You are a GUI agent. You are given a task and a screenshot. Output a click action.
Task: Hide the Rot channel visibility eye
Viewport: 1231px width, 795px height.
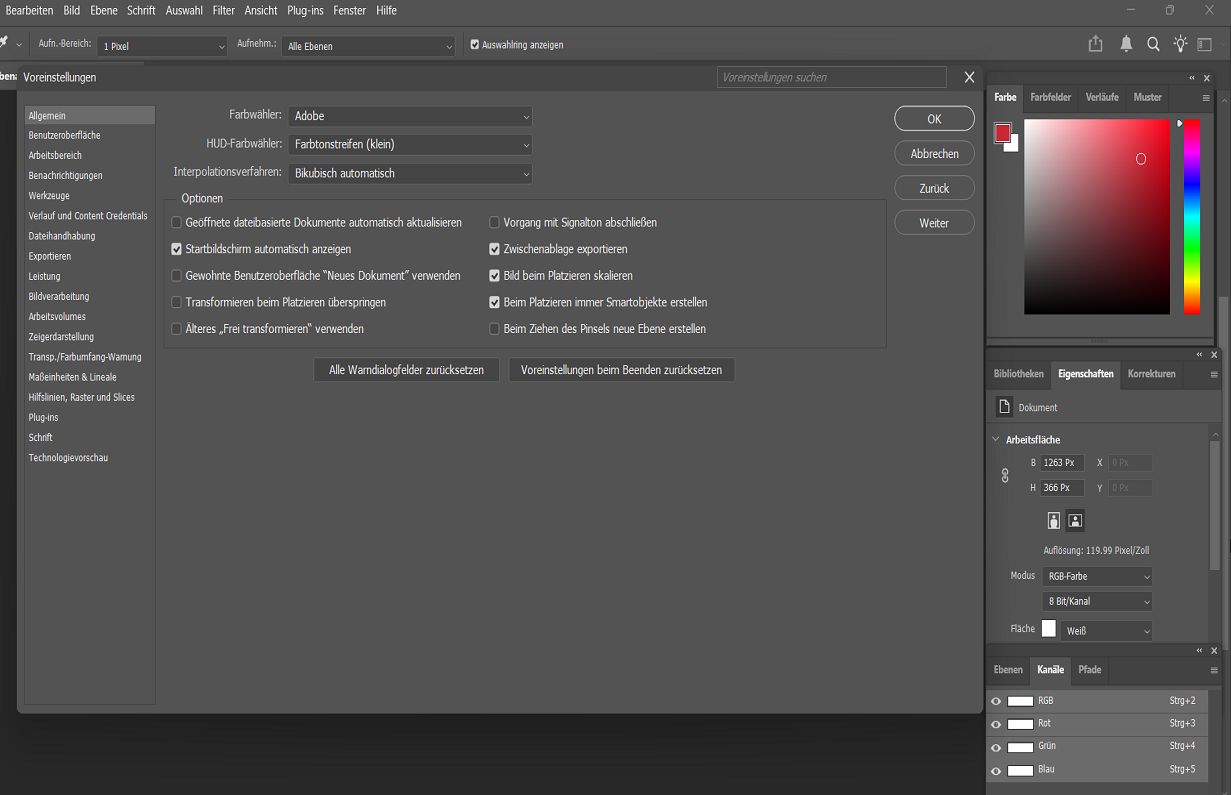coord(995,723)
